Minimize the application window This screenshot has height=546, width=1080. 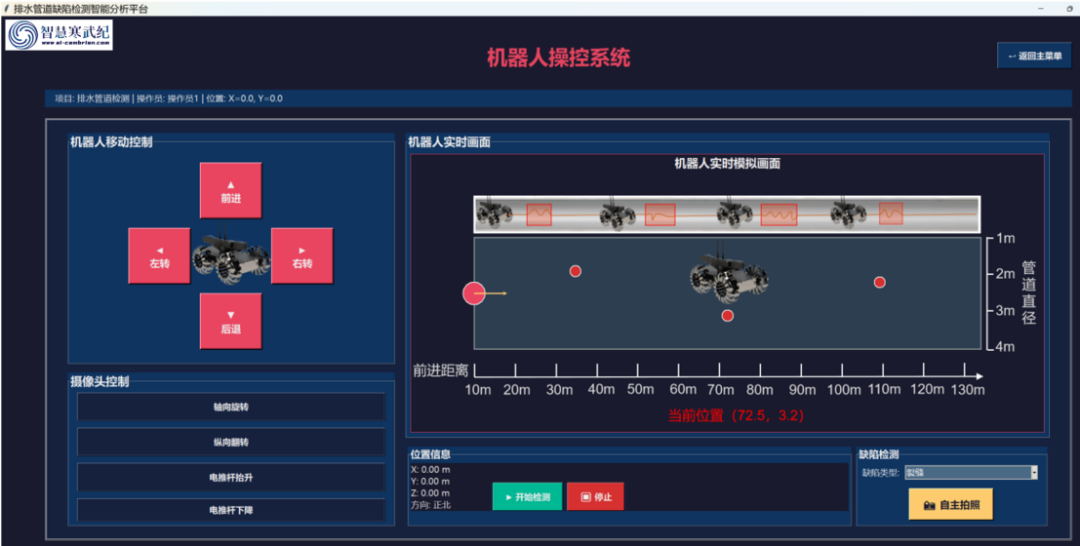coord(1041,8)
